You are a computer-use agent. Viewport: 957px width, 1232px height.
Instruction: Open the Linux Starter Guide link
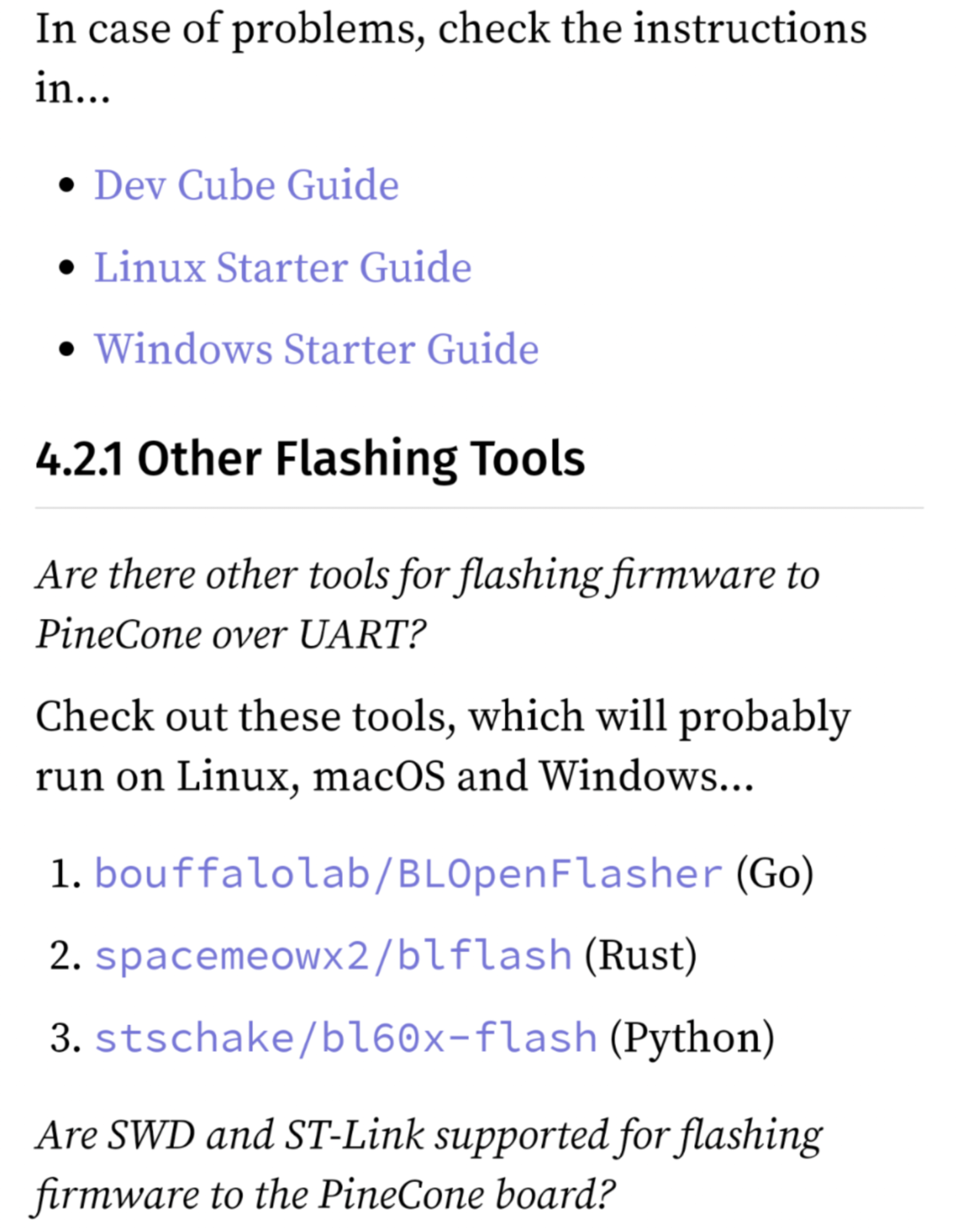pyautogui.click(x=283, y=268)
